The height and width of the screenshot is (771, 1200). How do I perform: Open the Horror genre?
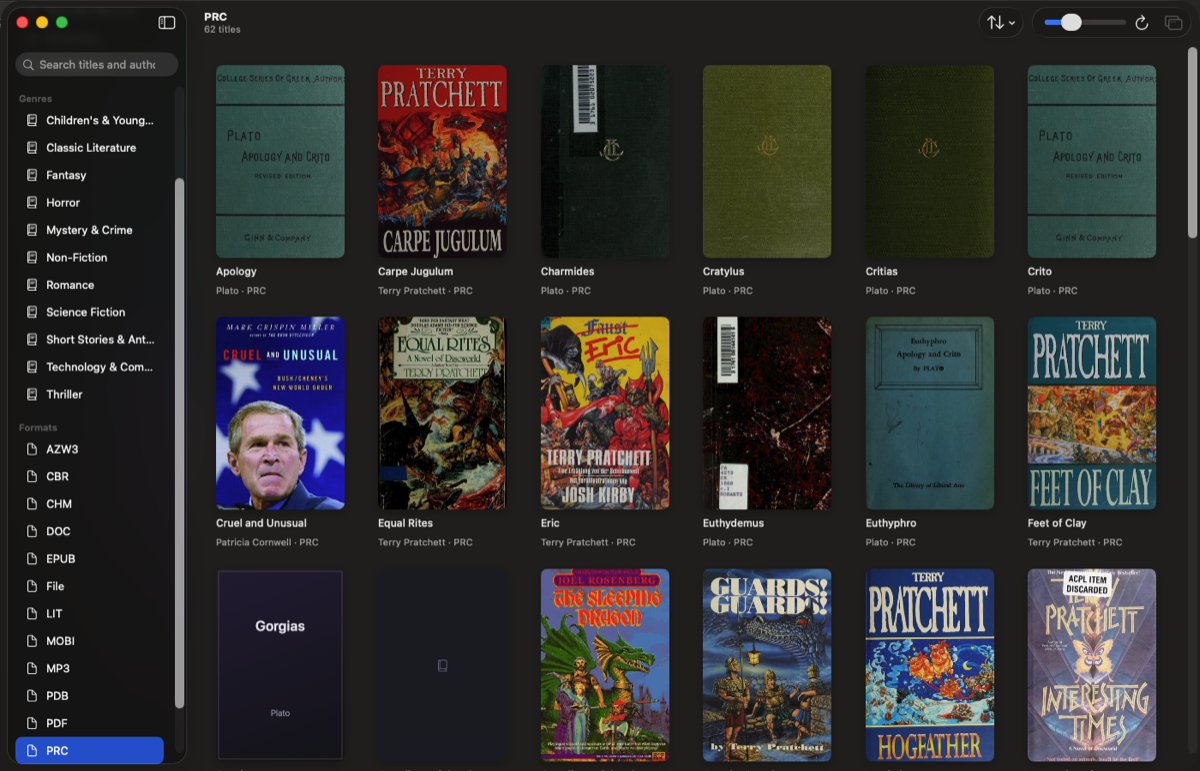[90, 202]
